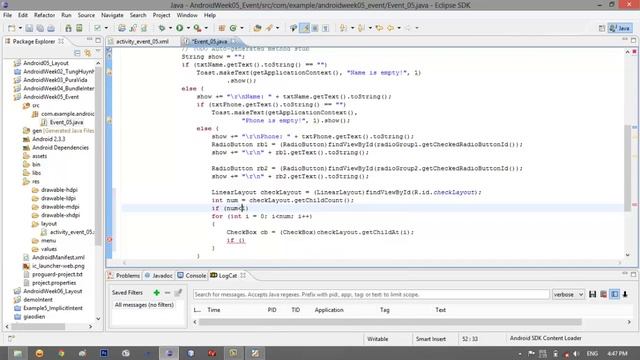Click the LogCat horizontal scrollbar

[x=390, y=322]
